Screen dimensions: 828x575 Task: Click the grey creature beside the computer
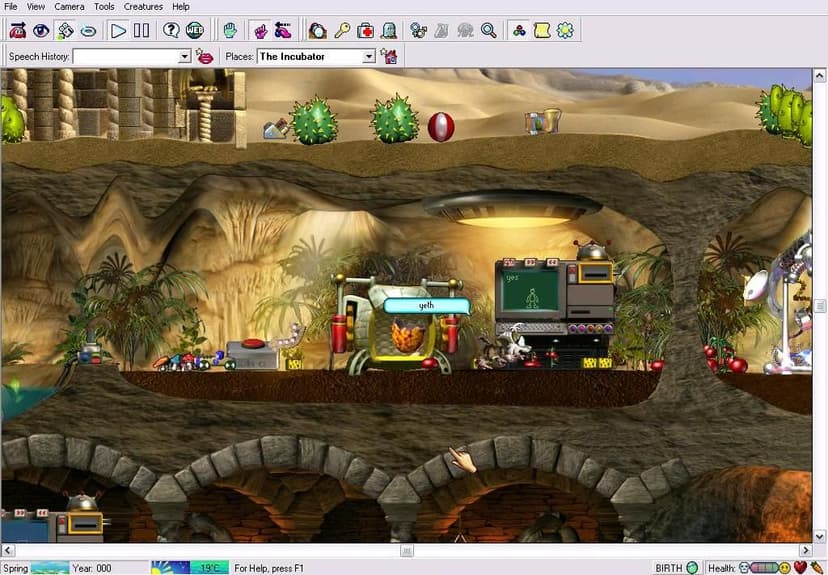[x=503, y=348]
